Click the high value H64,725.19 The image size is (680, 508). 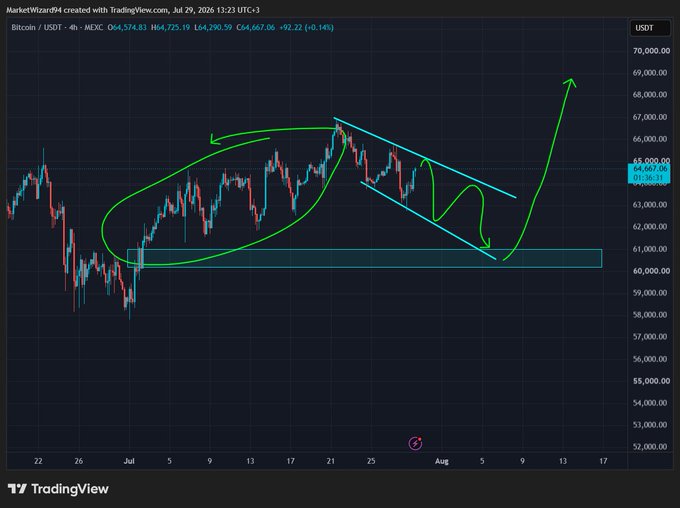pos(170,27)
